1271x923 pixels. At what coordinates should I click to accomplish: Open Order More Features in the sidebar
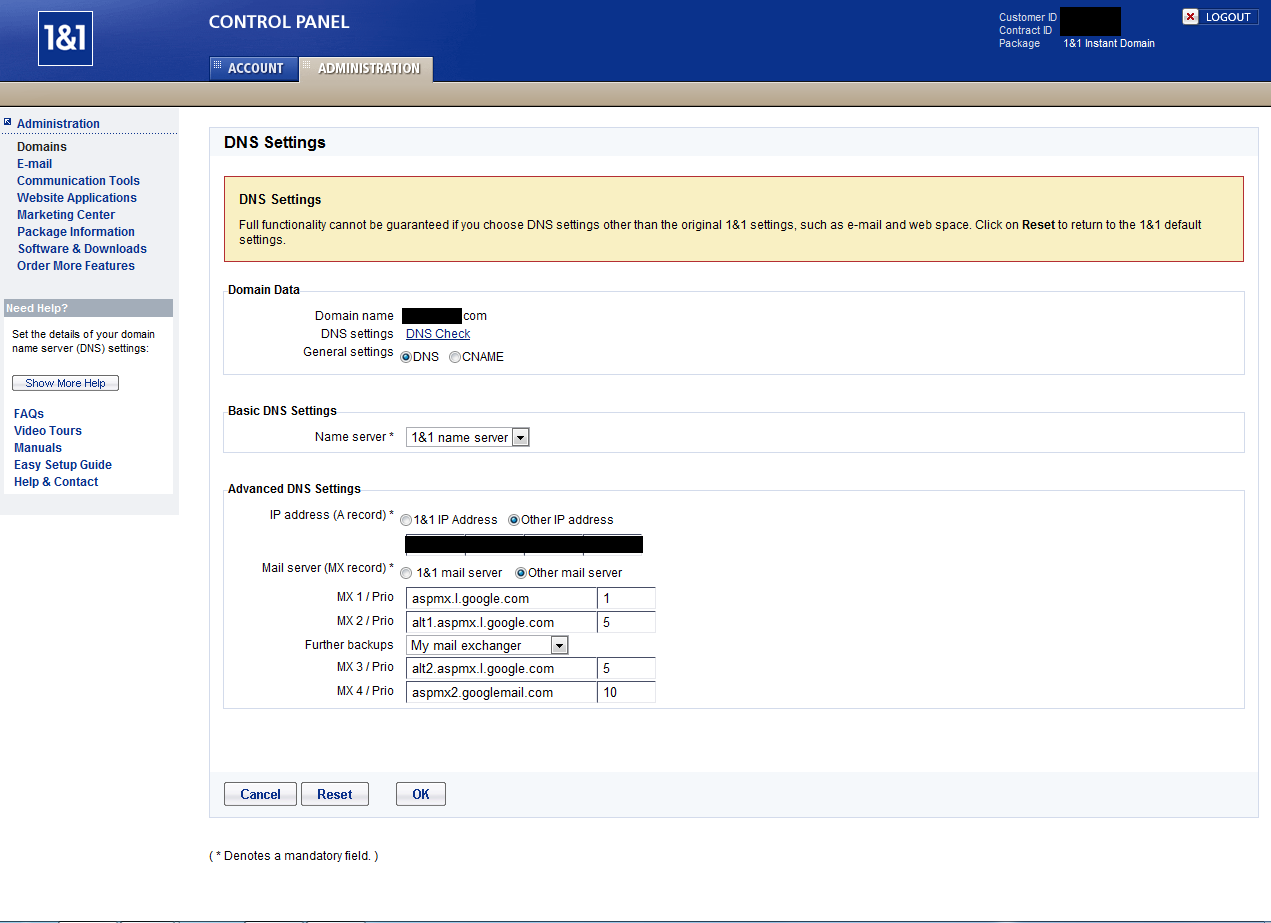(x=76, y=266)
